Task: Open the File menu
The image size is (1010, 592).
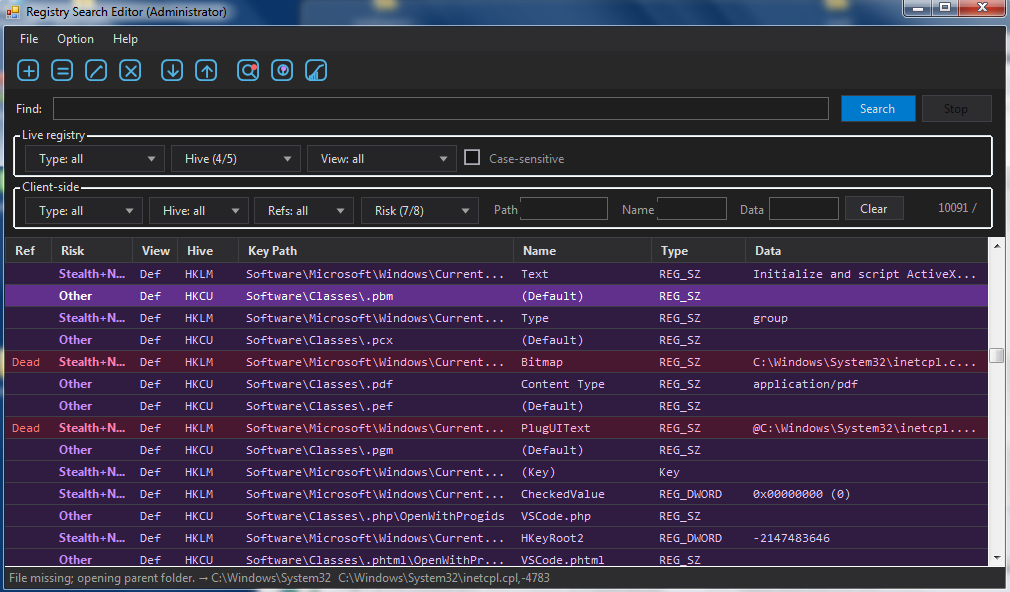Action: pos(29,39)
